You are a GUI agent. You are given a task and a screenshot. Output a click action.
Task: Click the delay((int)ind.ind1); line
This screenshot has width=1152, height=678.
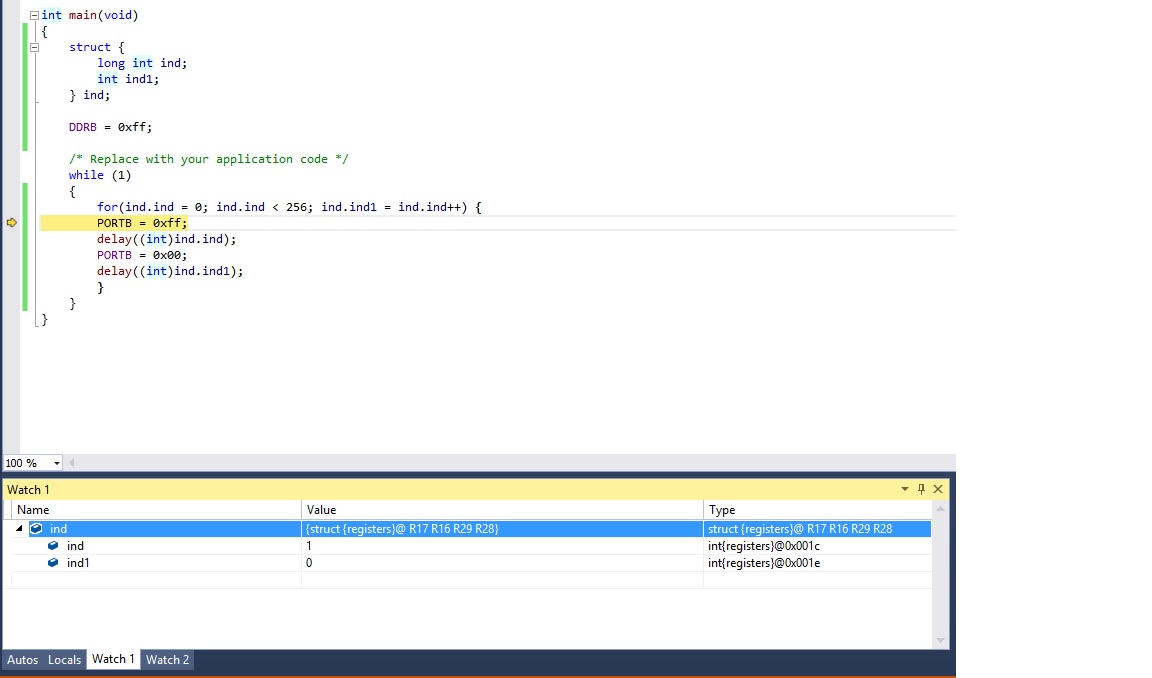(170, 271)
